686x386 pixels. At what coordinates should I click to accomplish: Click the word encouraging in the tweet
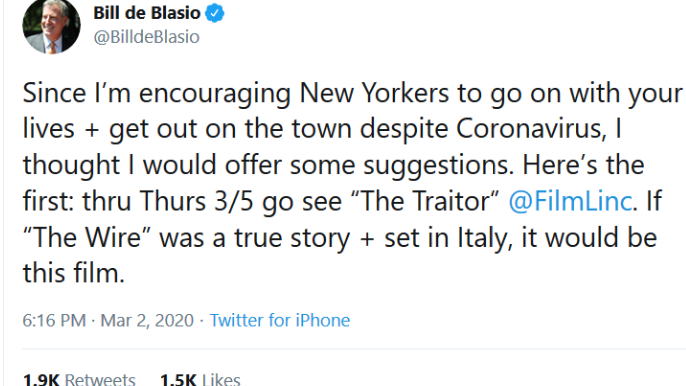(x=215, y=95)
